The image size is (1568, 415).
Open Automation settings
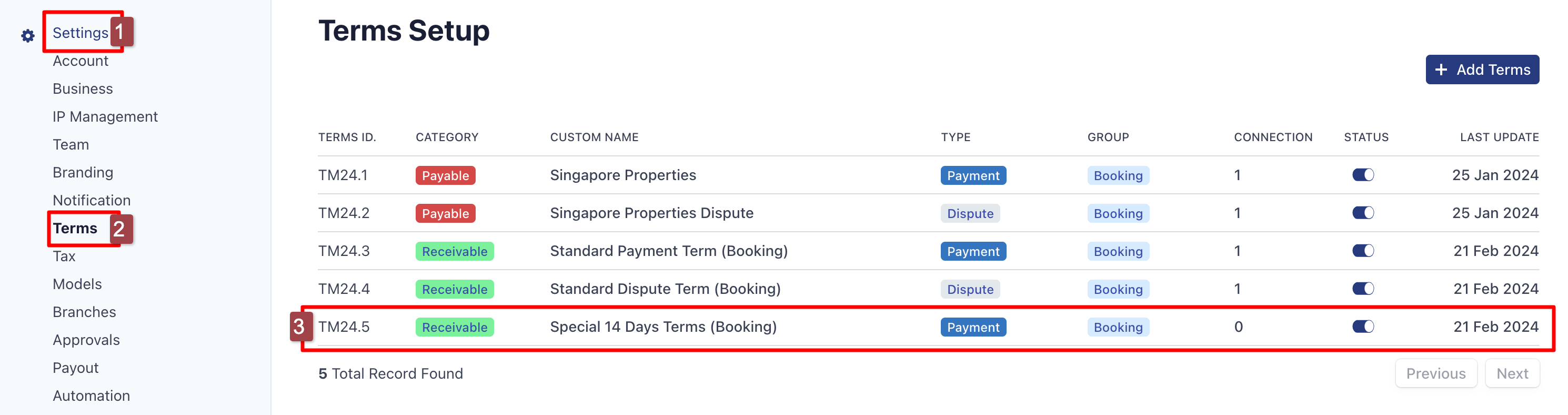point(92,396)
